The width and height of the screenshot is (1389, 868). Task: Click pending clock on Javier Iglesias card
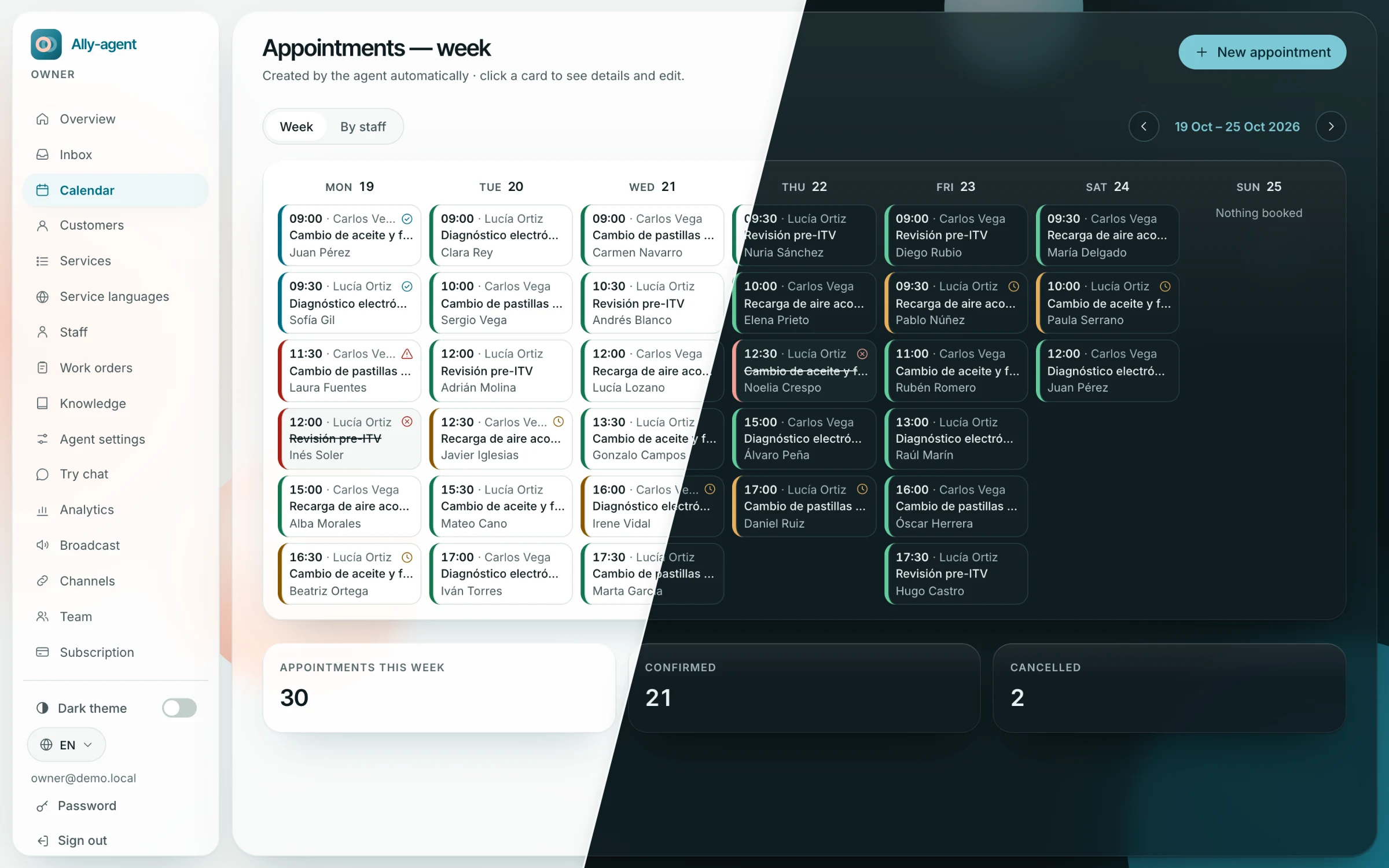[x=558, y=422]
